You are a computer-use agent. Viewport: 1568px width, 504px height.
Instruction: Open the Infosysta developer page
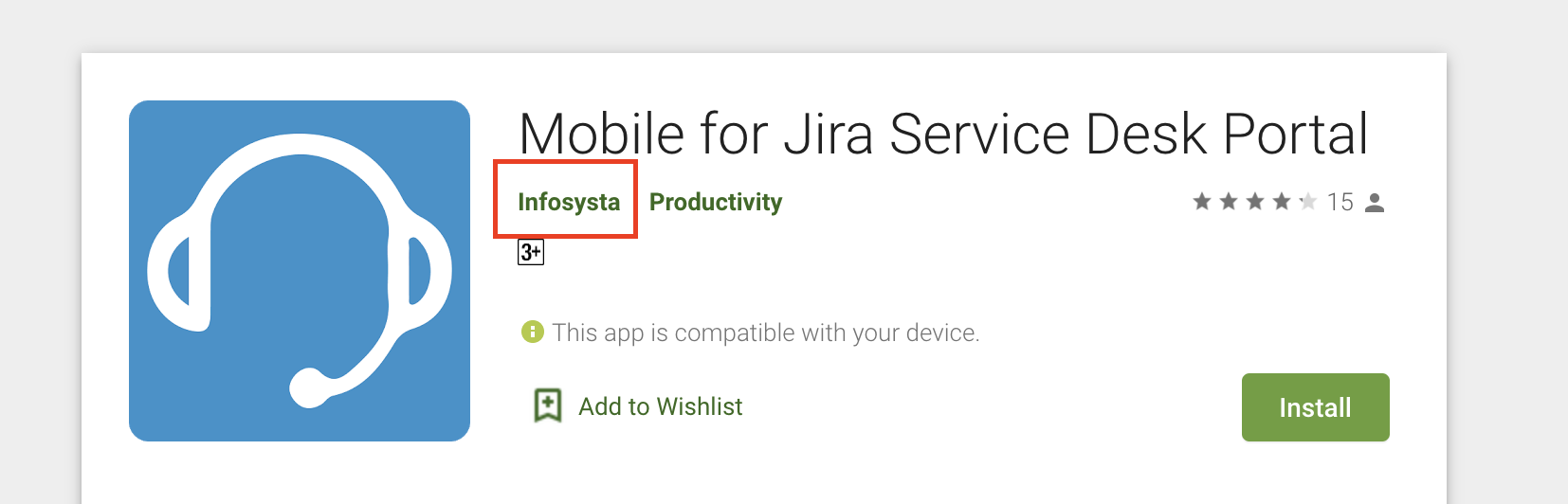[x=569, y=202]
